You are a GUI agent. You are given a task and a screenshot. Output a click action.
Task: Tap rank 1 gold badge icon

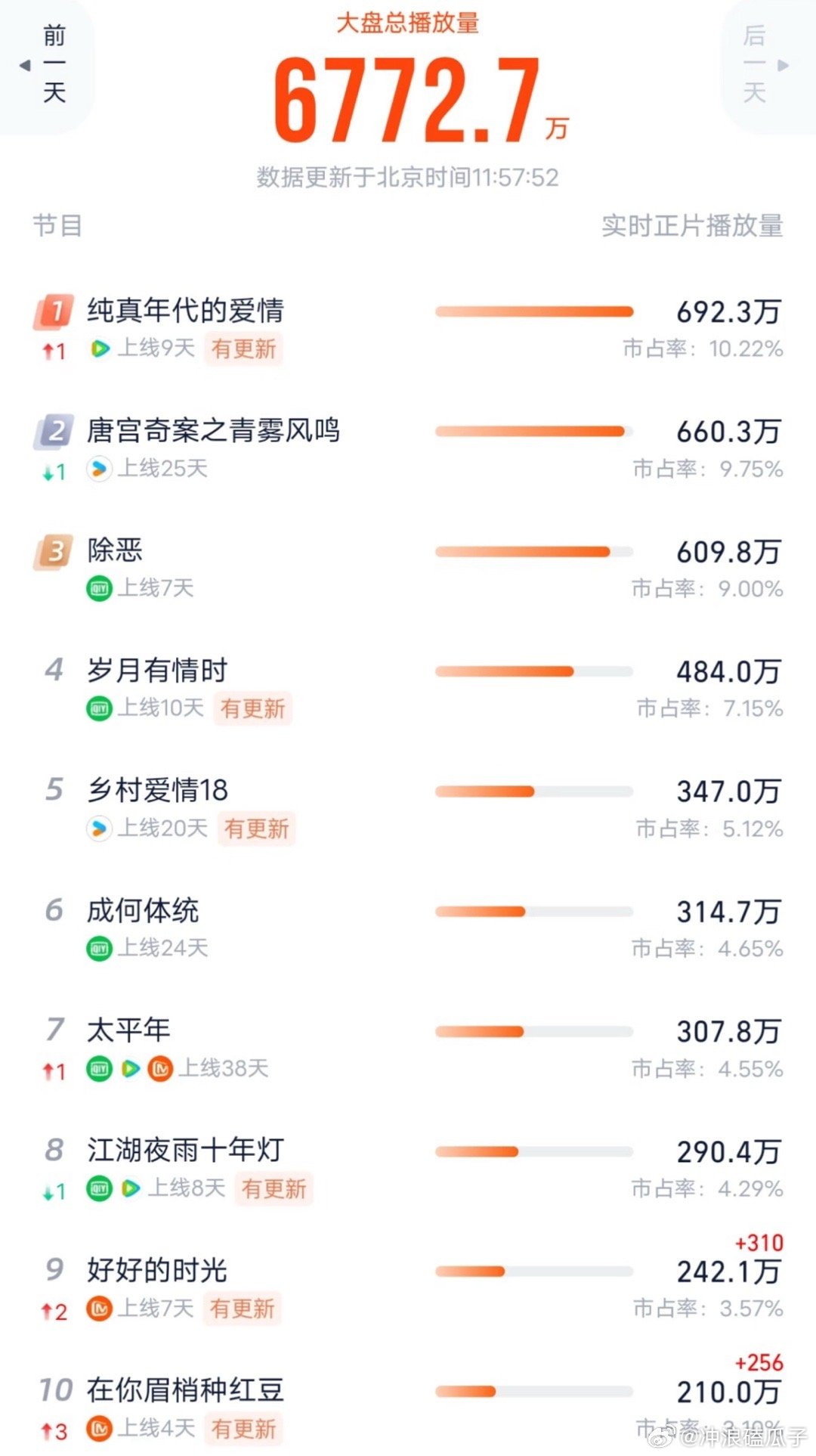point(54,311)
